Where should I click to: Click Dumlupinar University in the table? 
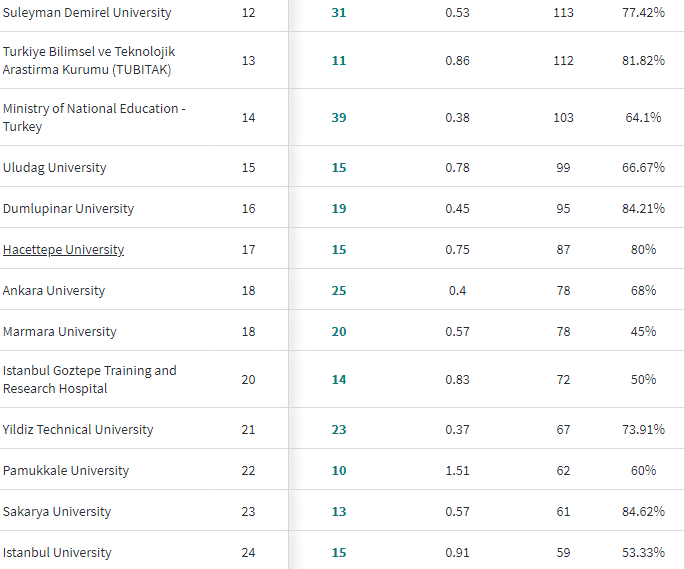[68, 209]
